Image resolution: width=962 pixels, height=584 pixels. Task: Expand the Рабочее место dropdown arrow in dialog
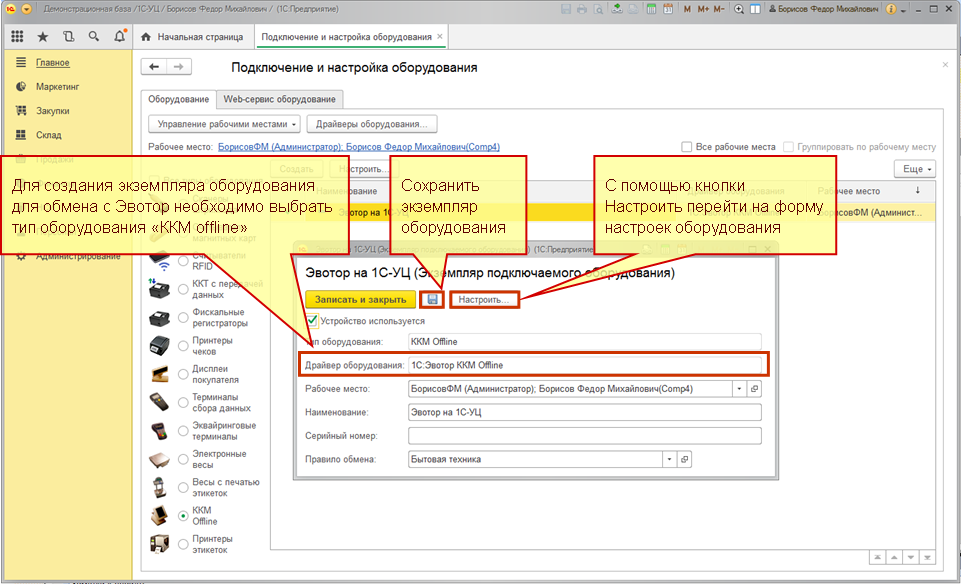point(739,389)
